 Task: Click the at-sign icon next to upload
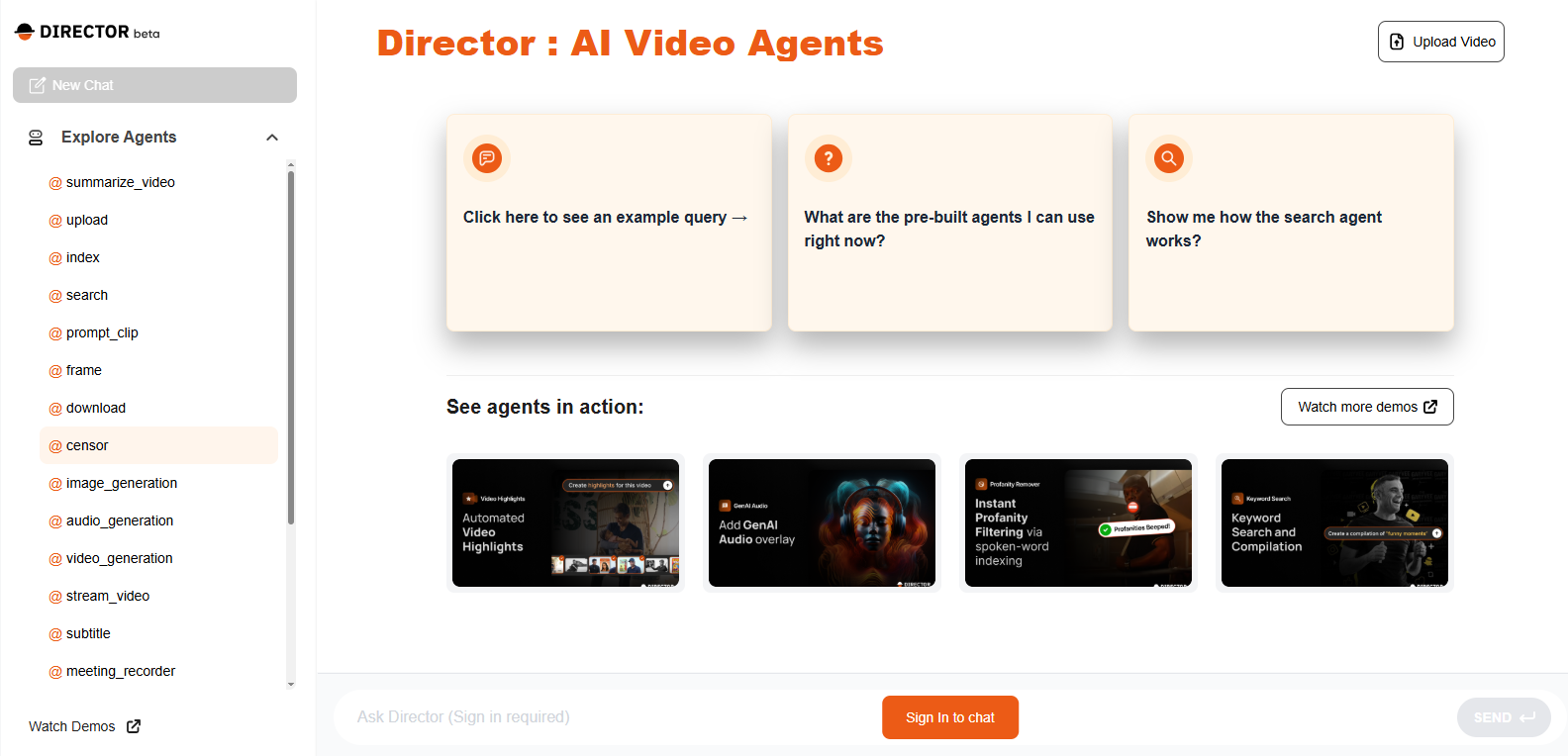pyautogui.click(x=55, y=221)
